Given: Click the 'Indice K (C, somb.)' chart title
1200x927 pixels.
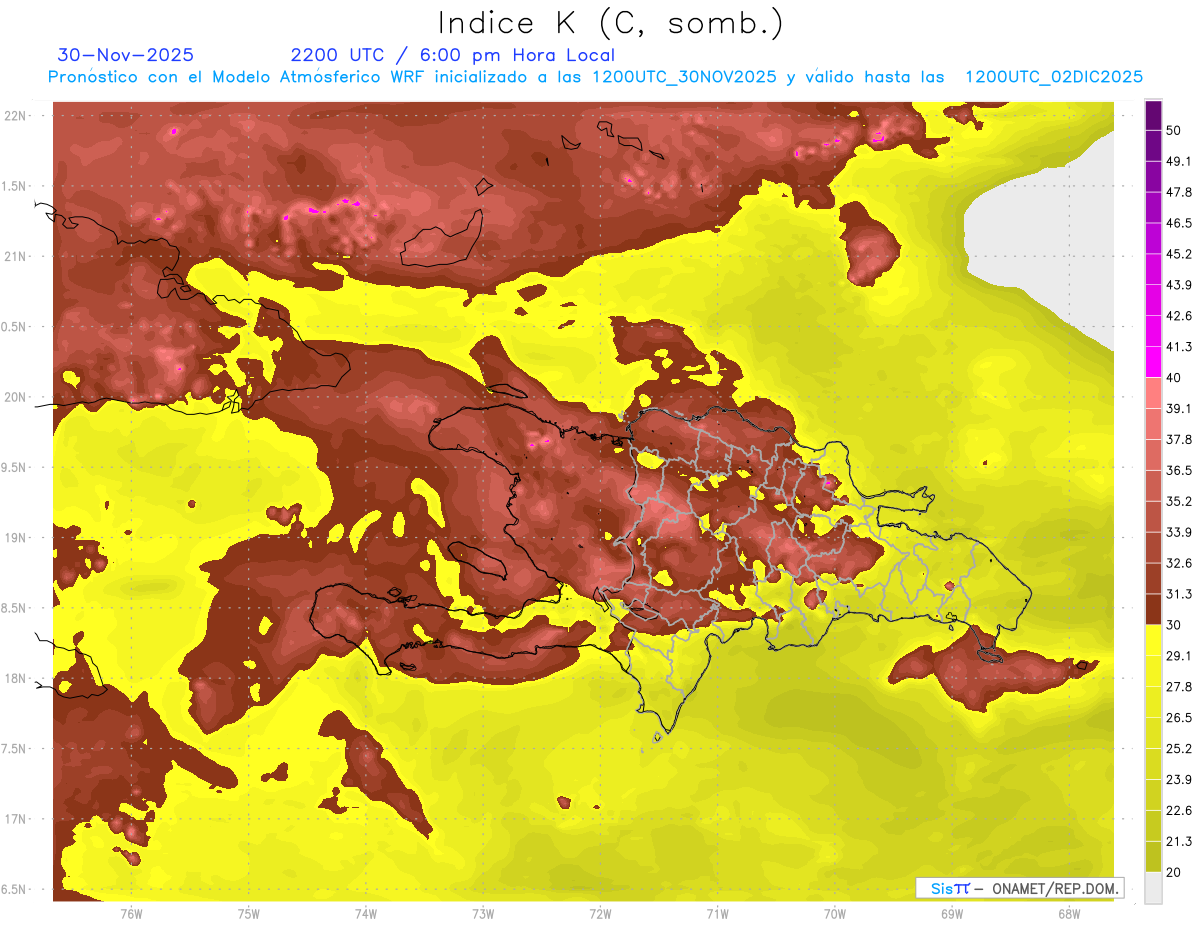Looking at the screenshot, I should [x=611, y=23].
